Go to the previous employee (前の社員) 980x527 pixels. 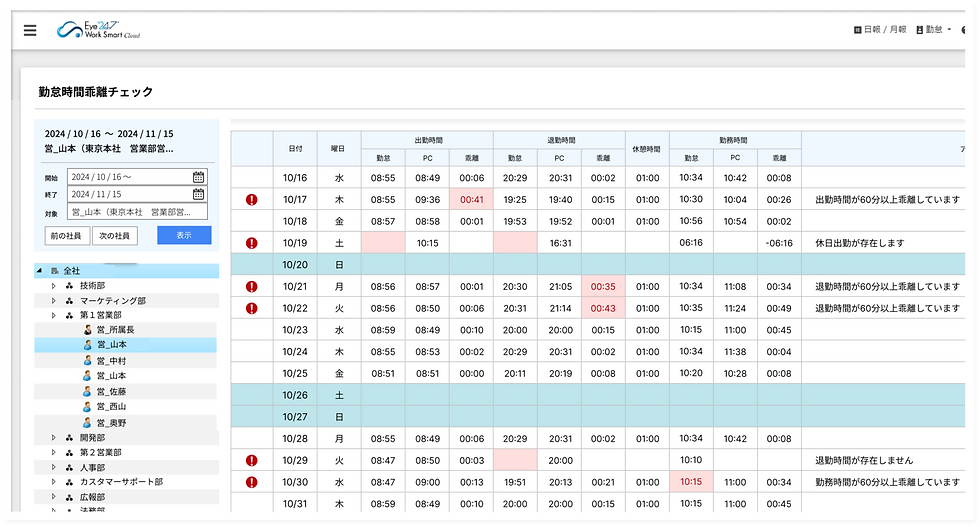(x=67, y=236)
